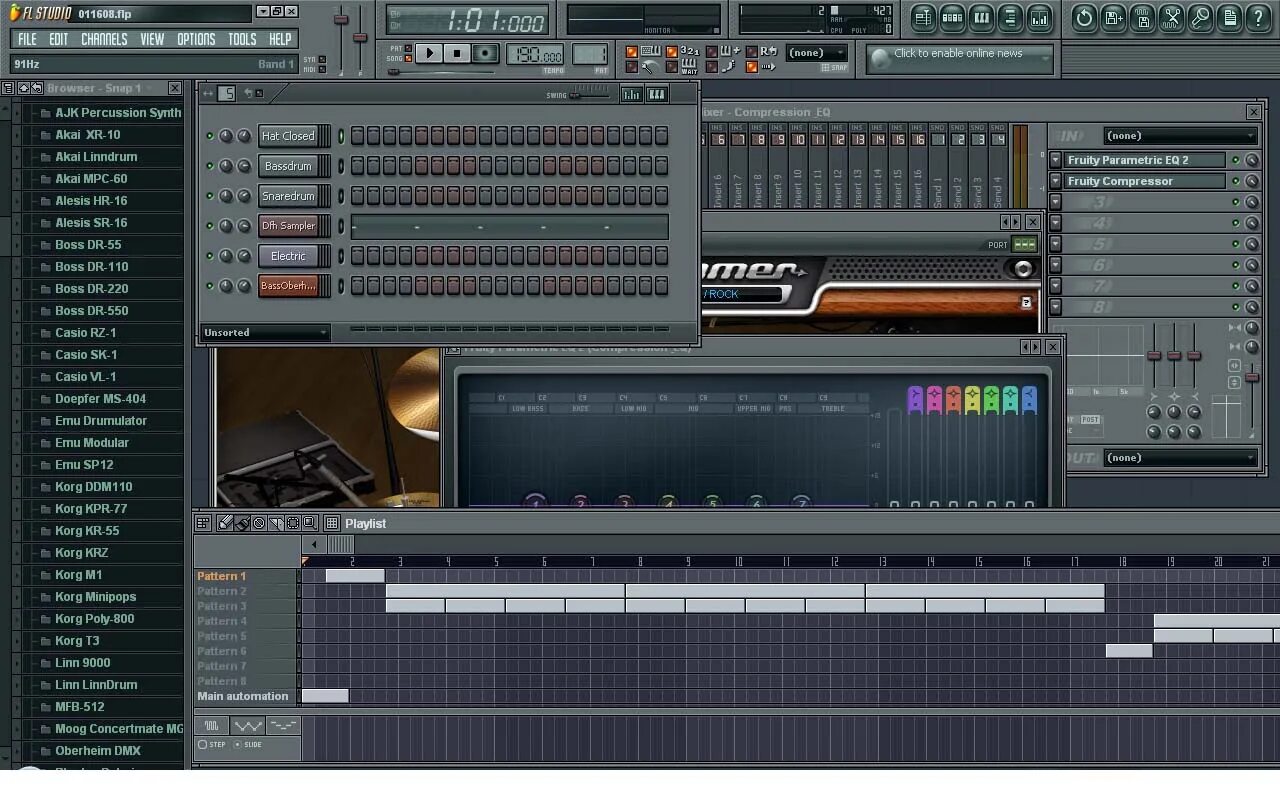This screenshot has height=800, width=1280.
Task: Click the play button in transport
Action: coord(429,53)
